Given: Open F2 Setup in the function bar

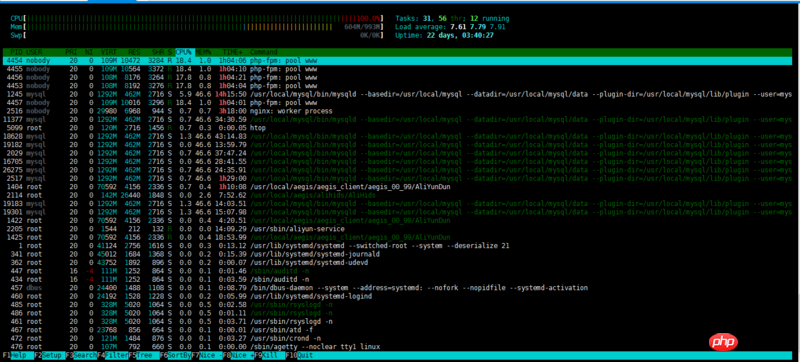Looking at the screenshot, I should [x=49, y=355].
